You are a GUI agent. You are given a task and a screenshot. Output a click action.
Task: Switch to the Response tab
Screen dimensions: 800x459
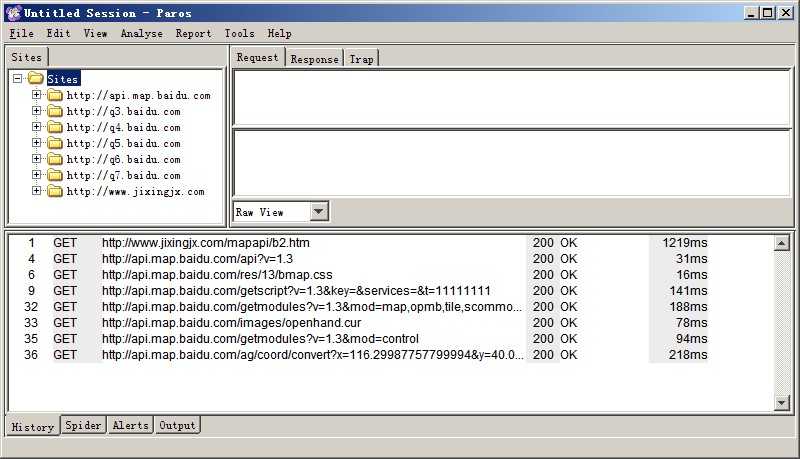(314, 59)
